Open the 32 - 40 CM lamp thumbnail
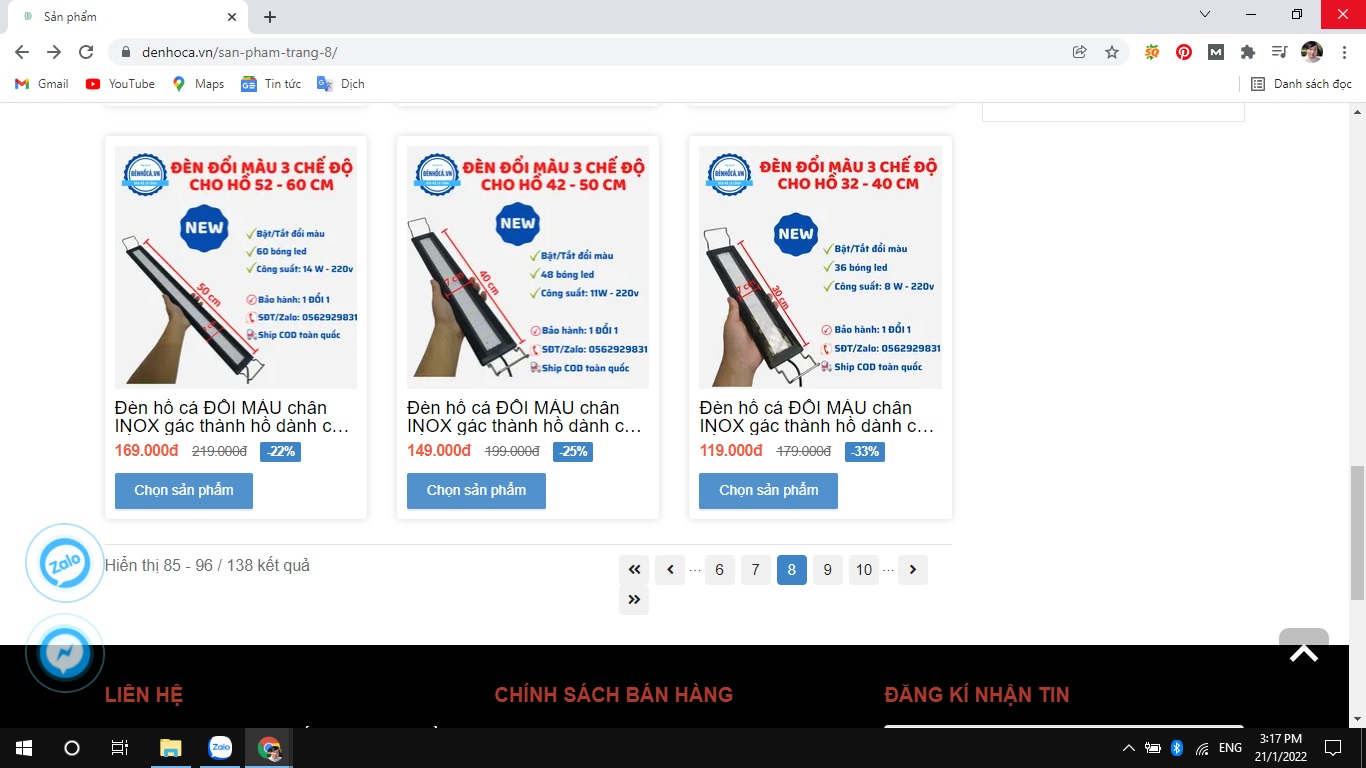 click(x=820, y=267)
